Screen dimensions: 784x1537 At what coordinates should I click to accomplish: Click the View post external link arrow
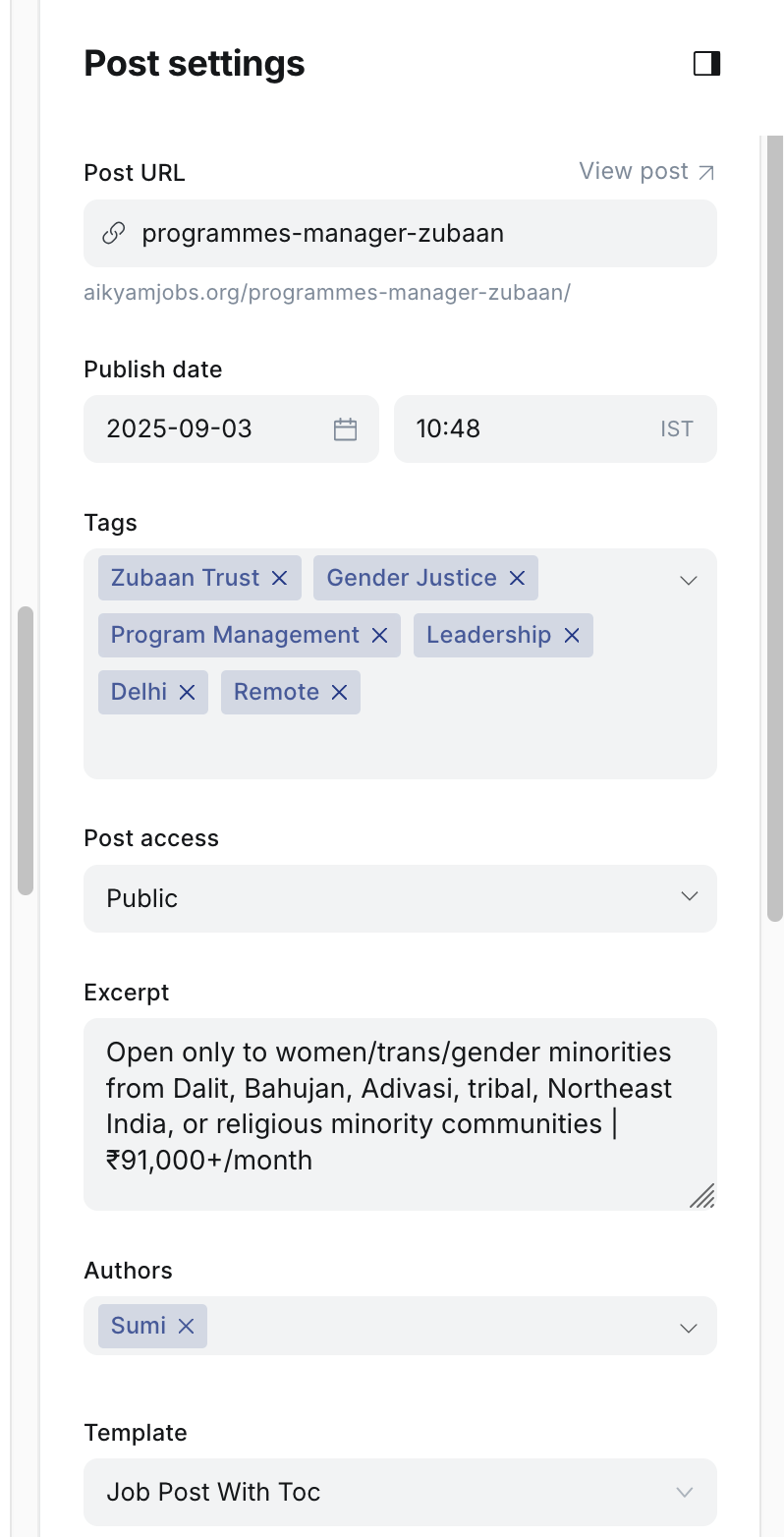[706, 171]
